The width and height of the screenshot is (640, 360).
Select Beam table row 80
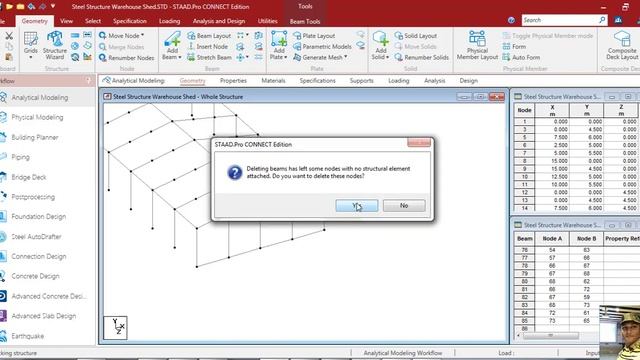click(524, 281)
